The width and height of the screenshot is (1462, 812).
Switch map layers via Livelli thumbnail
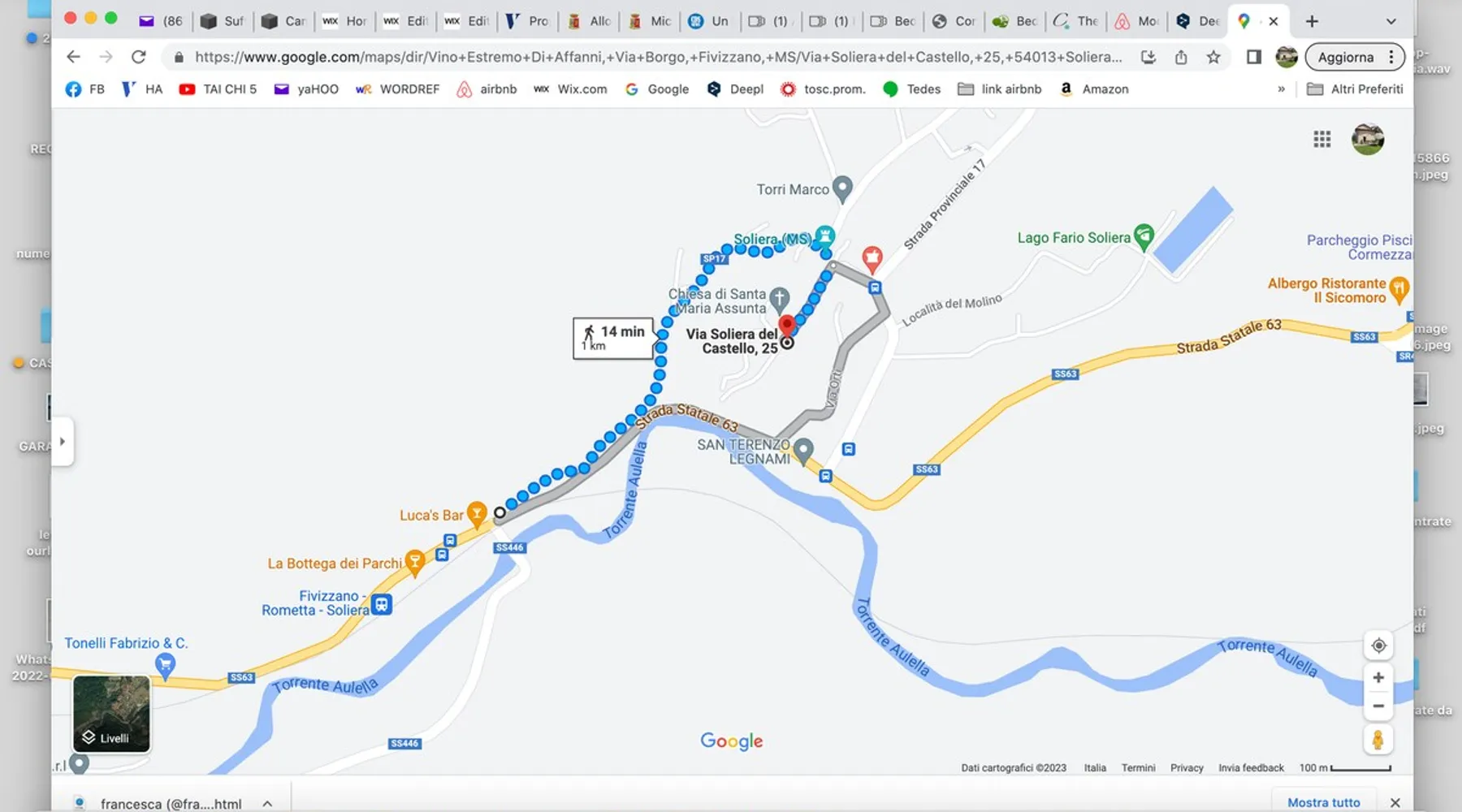[112, 715]
